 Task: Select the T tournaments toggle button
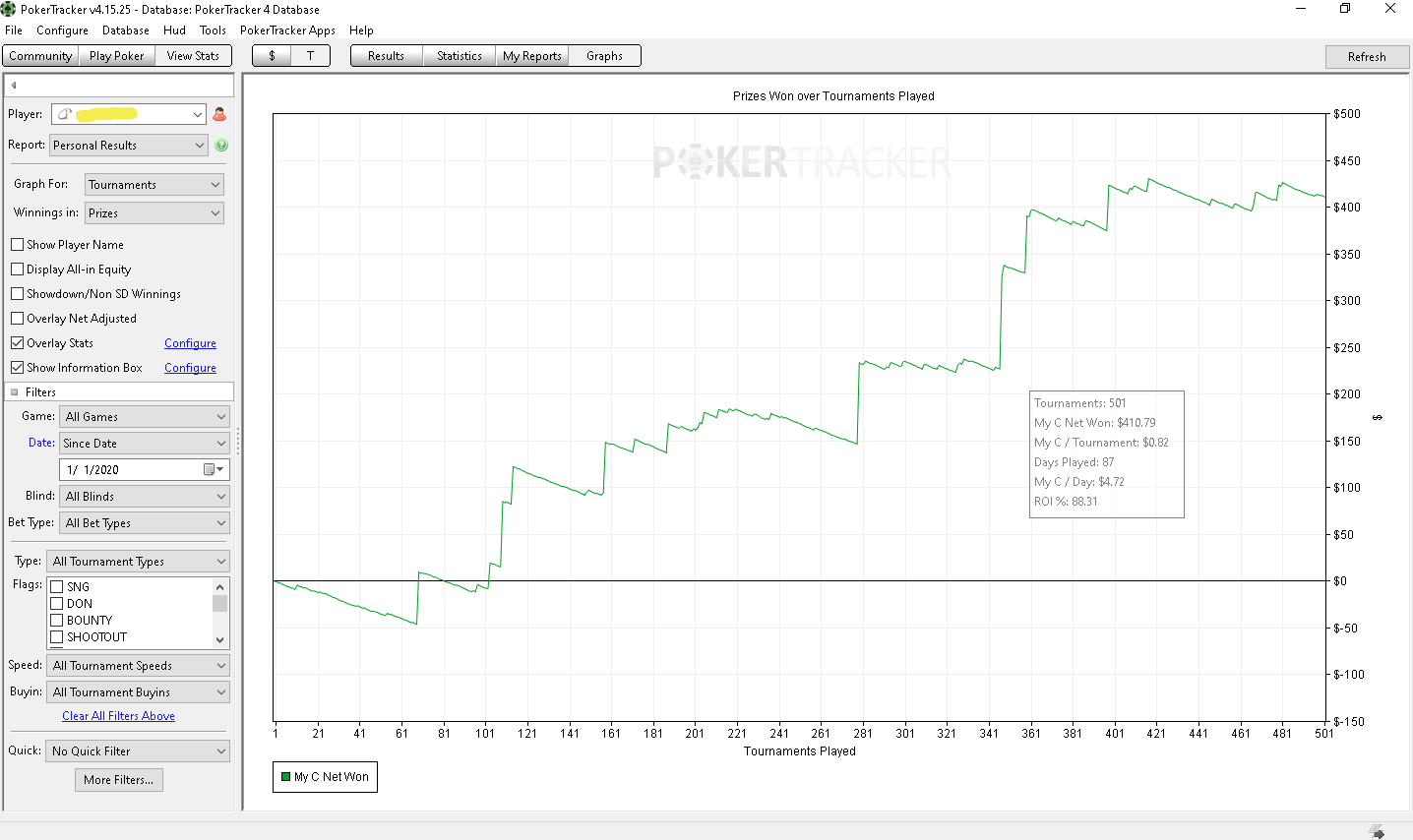(x=310, y=56)
